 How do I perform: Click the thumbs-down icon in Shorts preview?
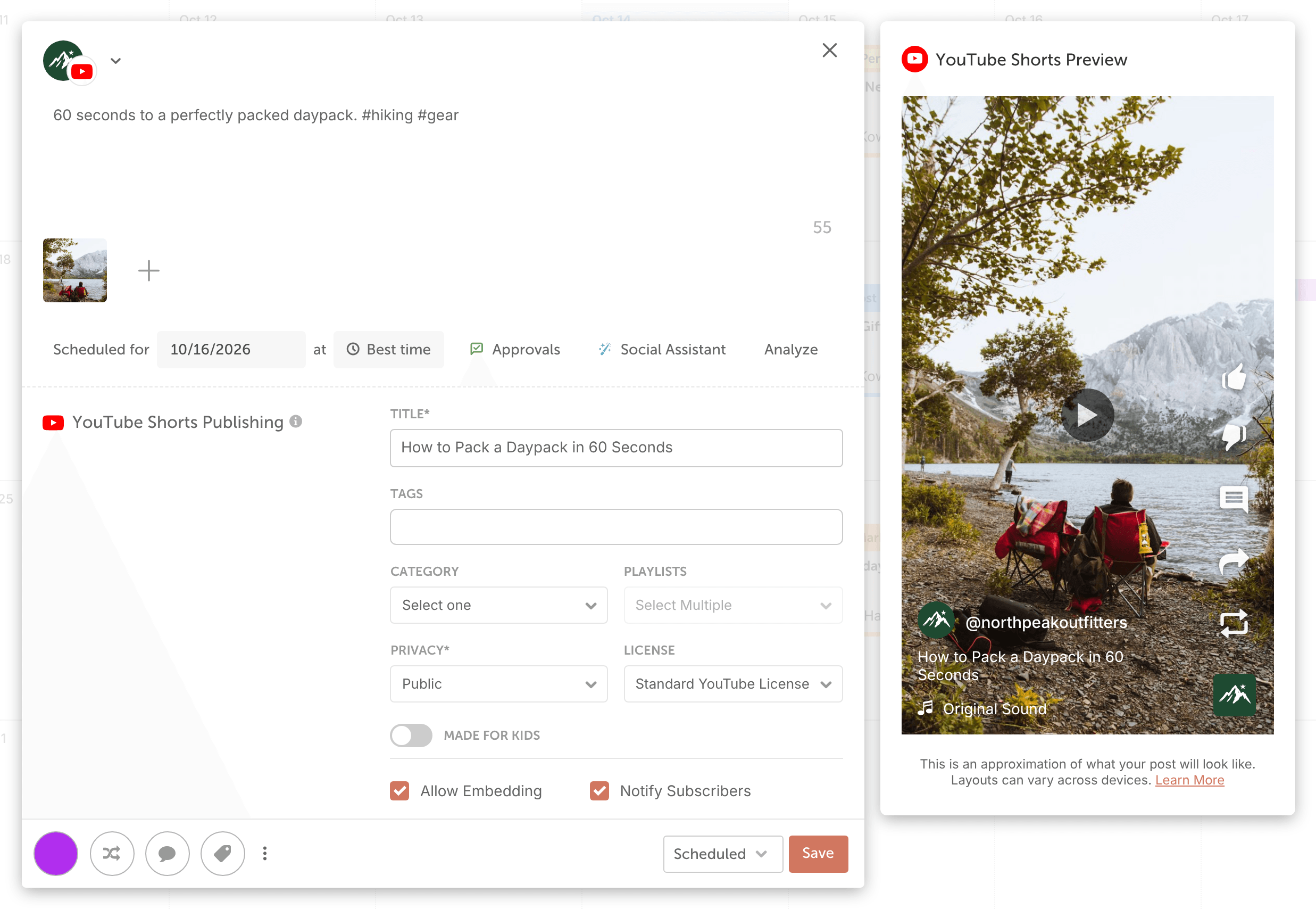click(1234, 437)
